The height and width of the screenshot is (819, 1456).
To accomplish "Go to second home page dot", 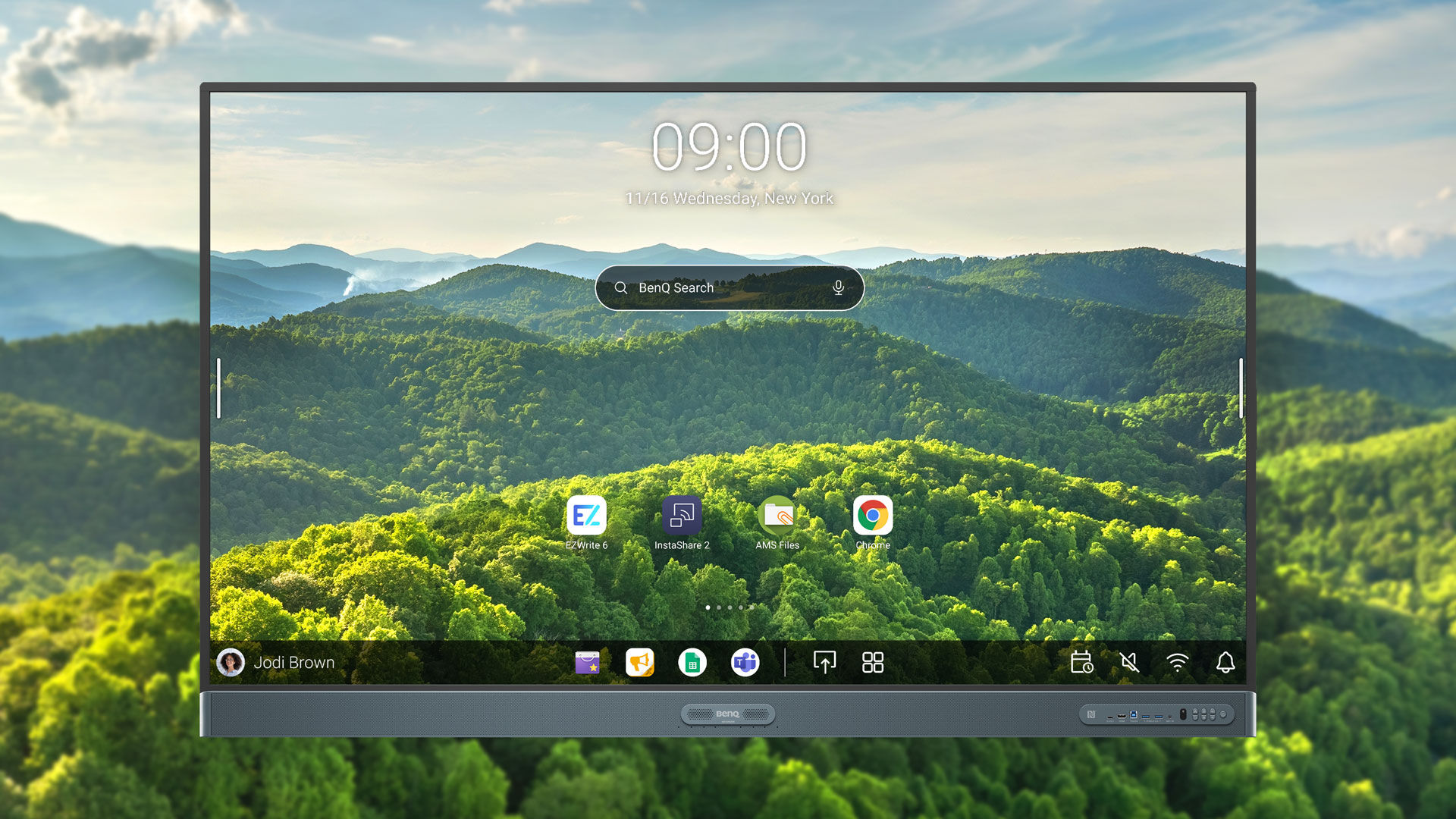I will tap(719, 607).
